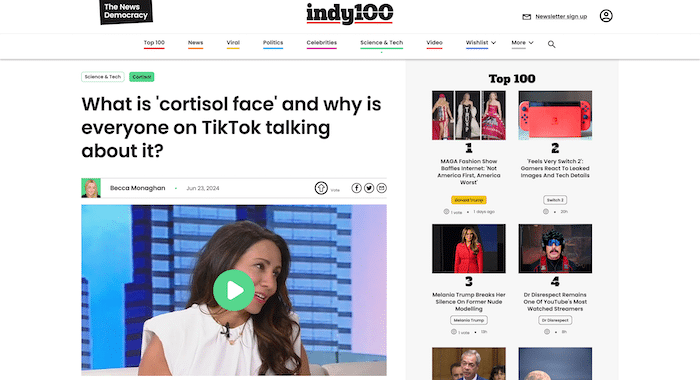
Task: Open the user account profile icon
Action: pyautogui.click(x=606, y=16)
